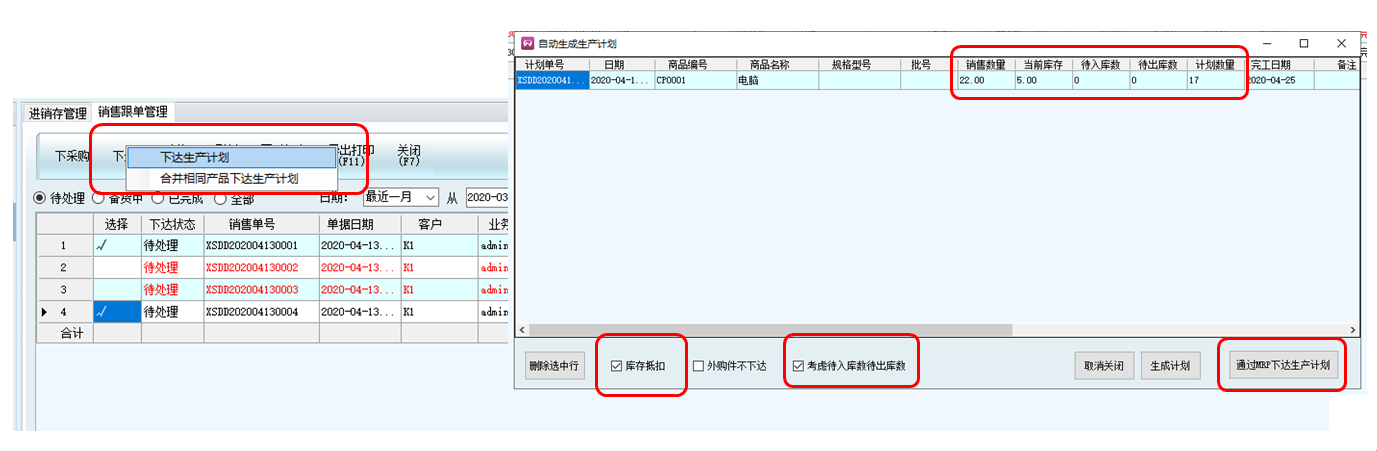Toggle the 库存抵扣 checkbox
Image resolution: width=1377 pixels, height=451 pixels.
click(617, 366)
